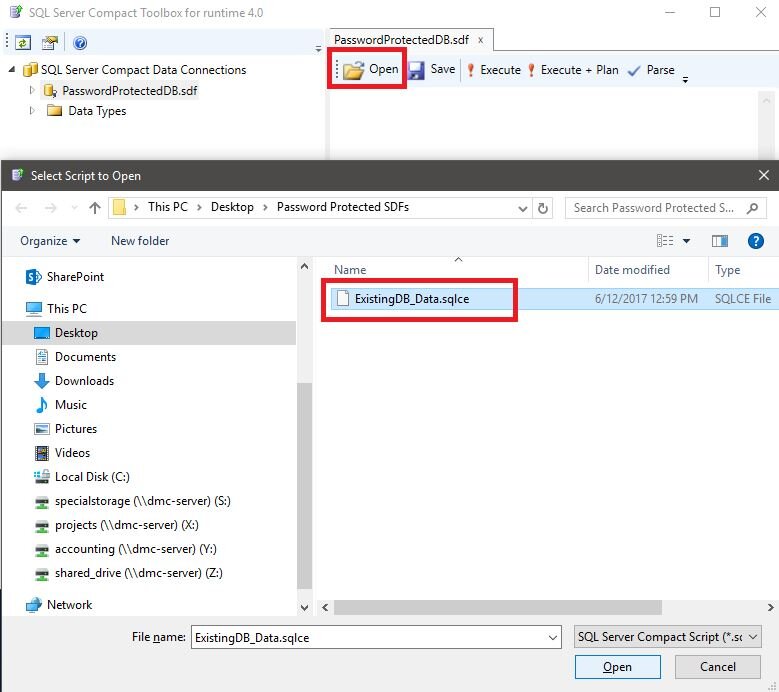The width and height of the screenshot is (779, 692).
Task: Select Videos in the navigation pane
Action: [63, 453]
